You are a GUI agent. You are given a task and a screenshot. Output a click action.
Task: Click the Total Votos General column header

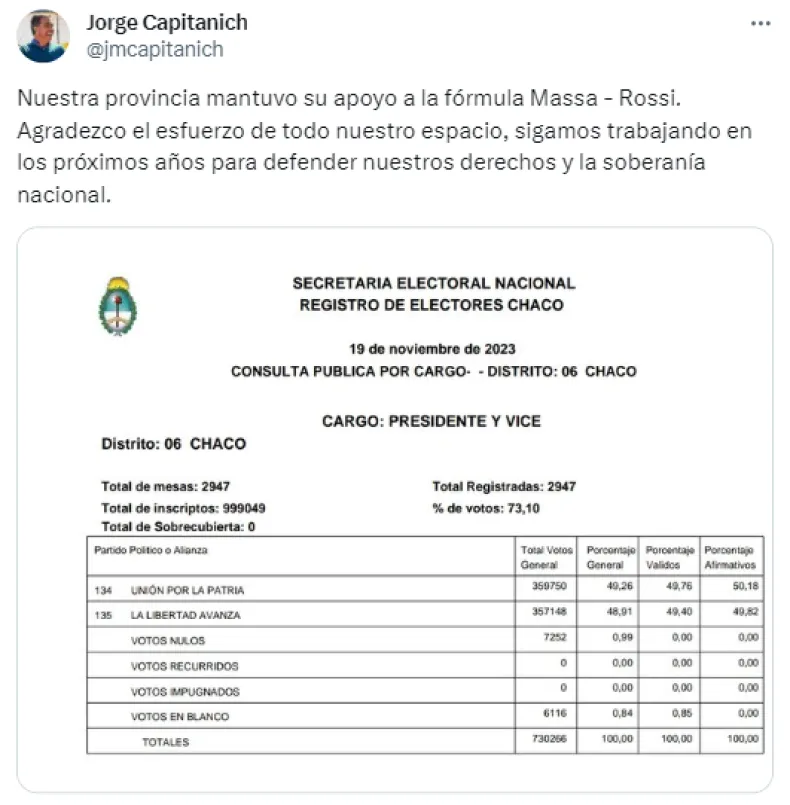click(545, 558)
